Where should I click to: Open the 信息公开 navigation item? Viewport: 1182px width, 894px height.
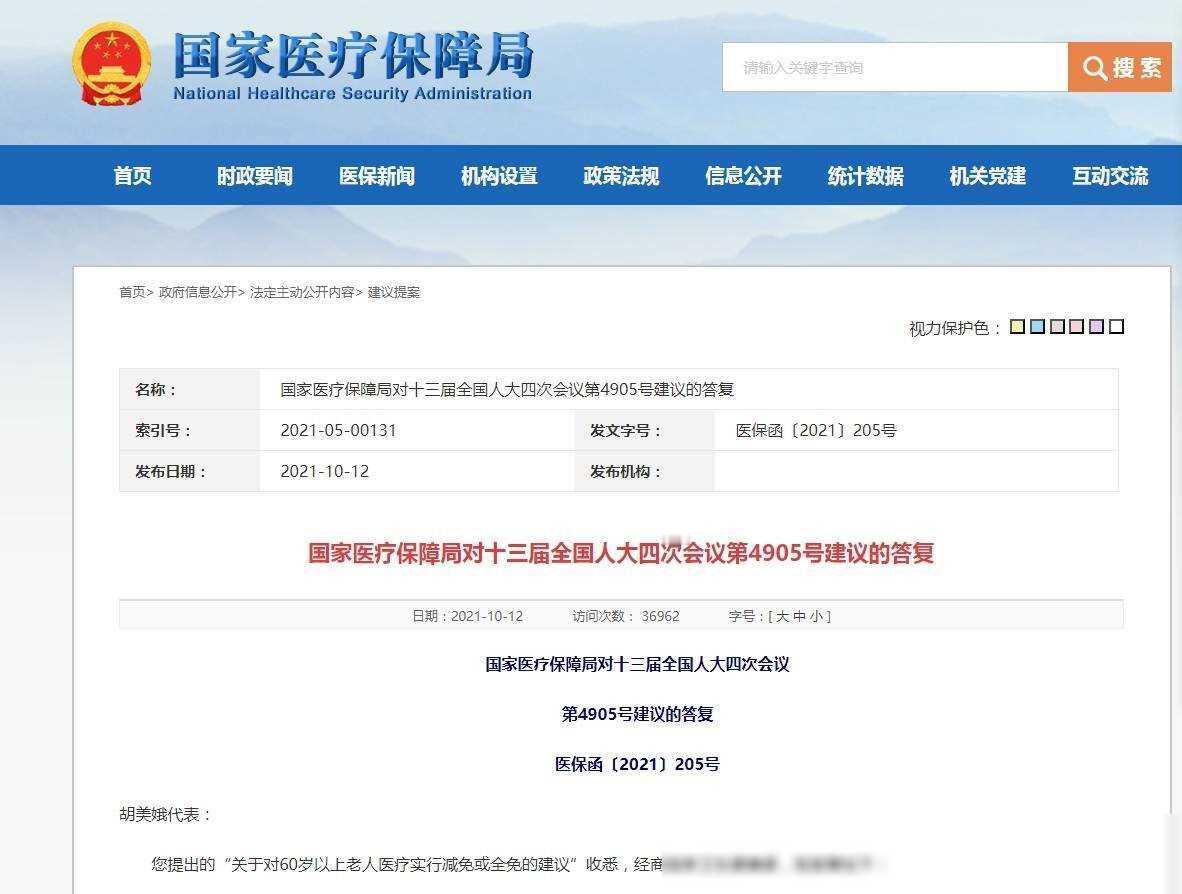coord(743,176)
